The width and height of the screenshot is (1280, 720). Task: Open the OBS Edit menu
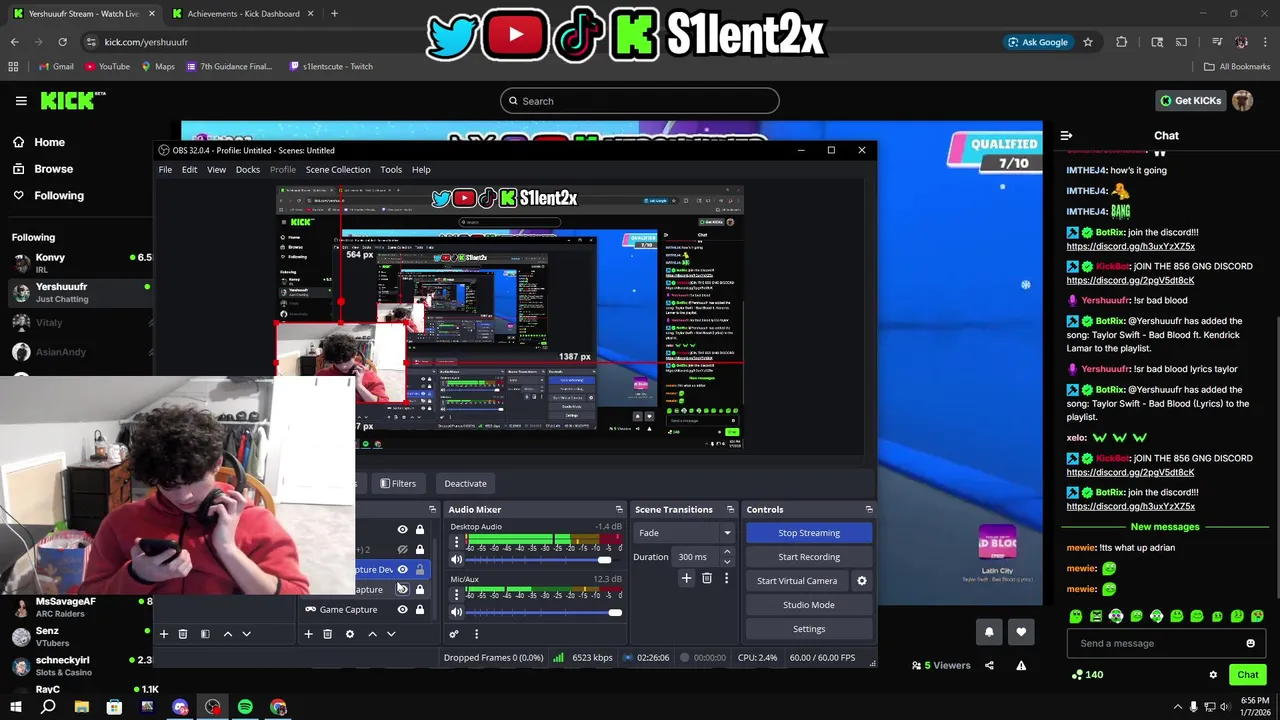coord(189,170)
